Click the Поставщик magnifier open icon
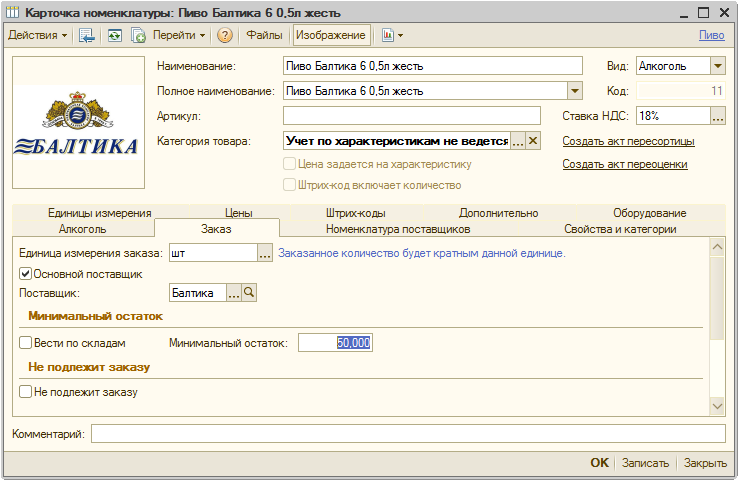This screenshot has width=738, height=480. click(249, 293)
